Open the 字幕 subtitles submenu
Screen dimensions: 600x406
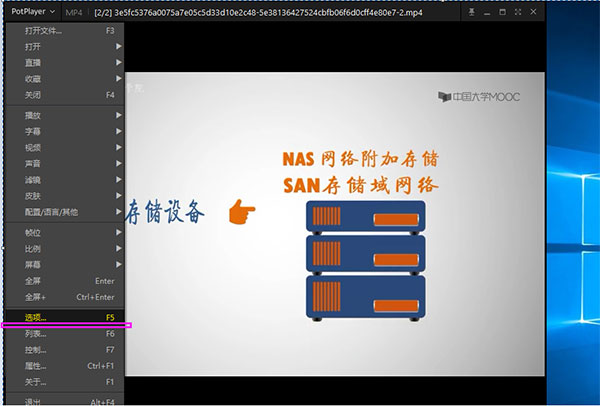[x=33, y=131]
